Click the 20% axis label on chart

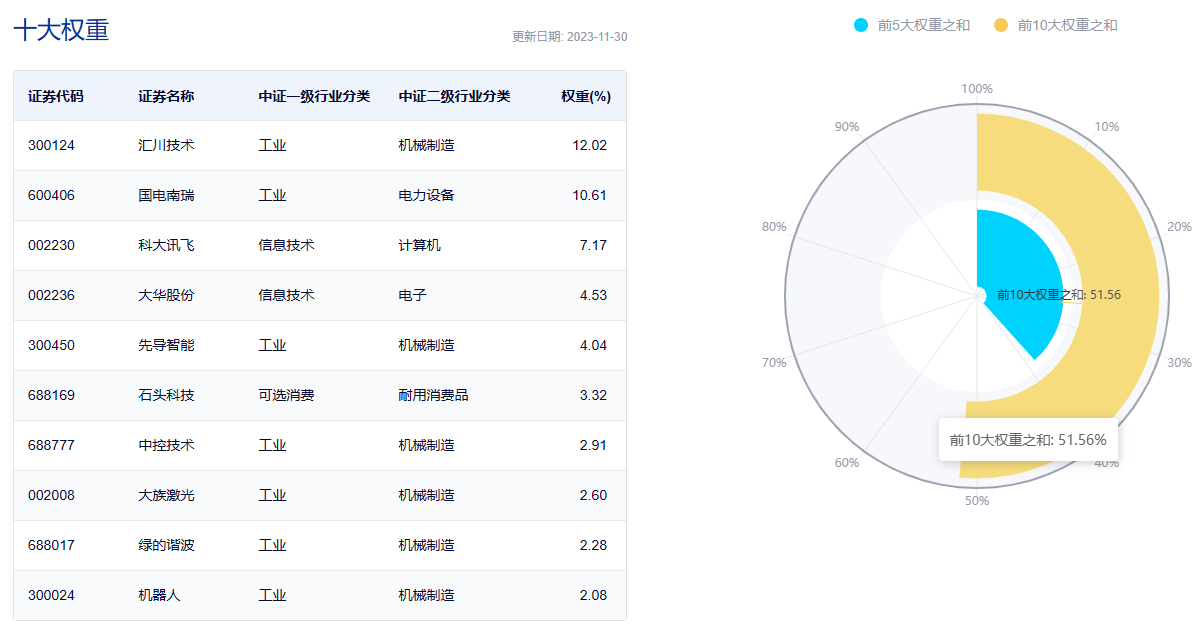(x=1180, y=227)
